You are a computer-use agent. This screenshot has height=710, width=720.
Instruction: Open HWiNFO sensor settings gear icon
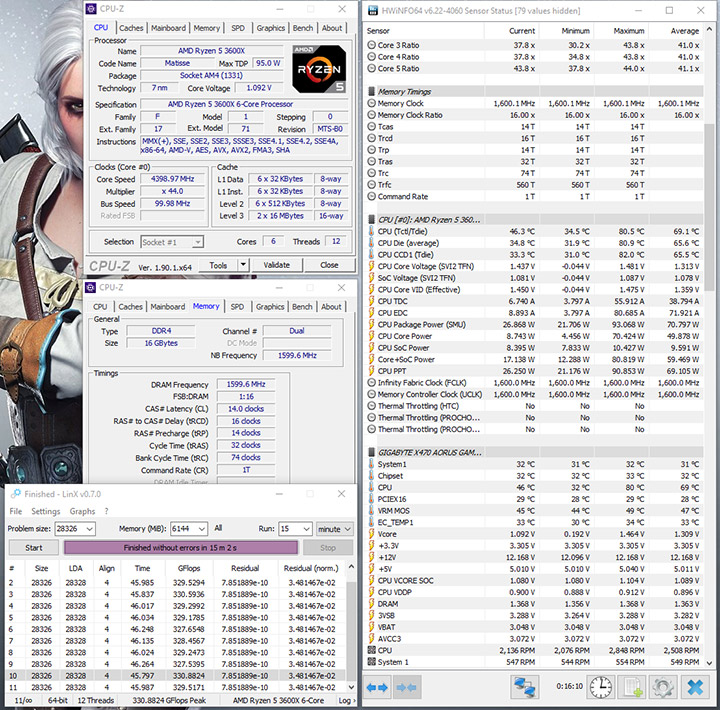point(662,688)
